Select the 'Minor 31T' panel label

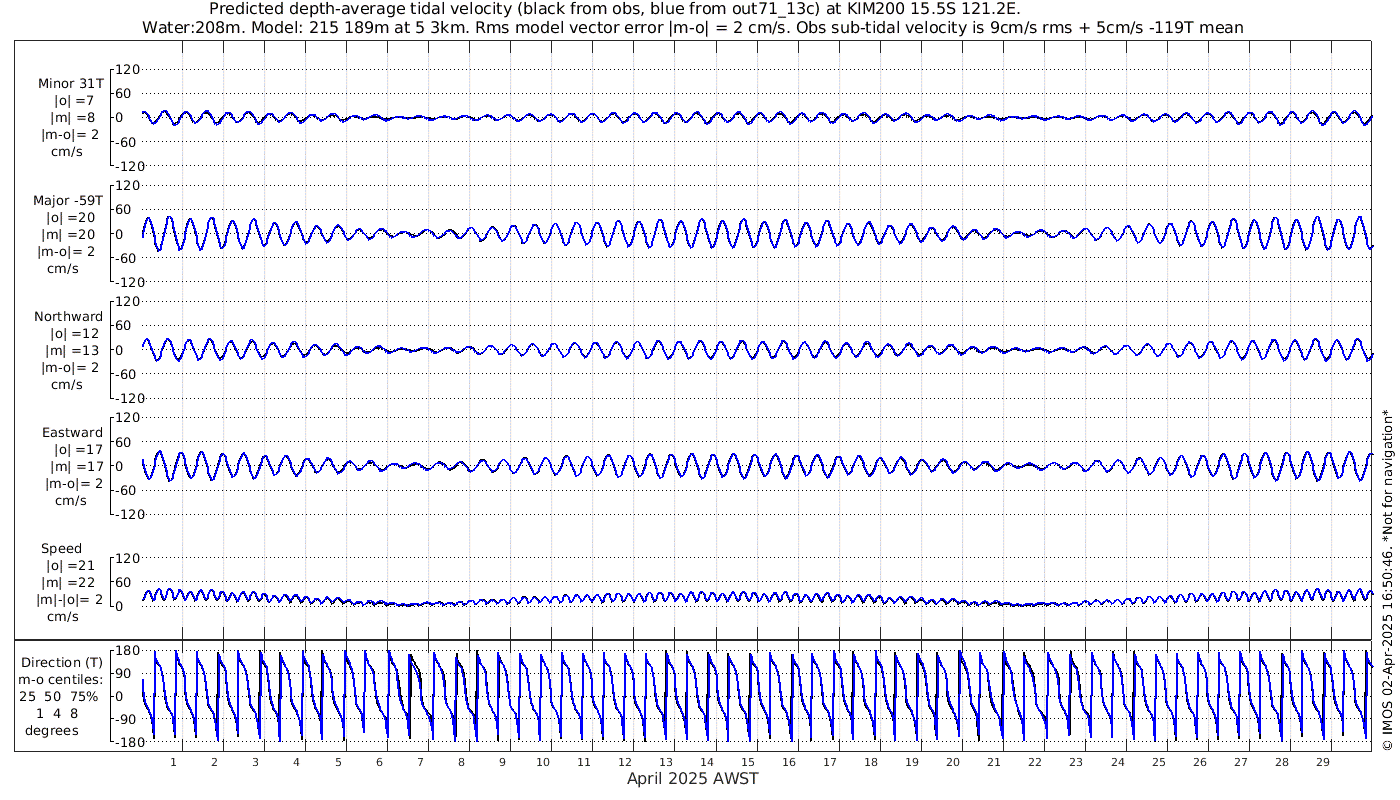[70, 84]
